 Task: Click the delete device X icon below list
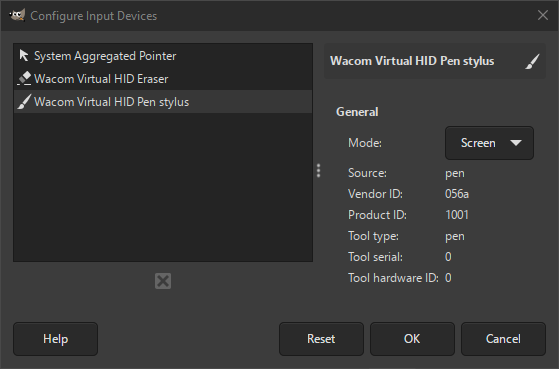[x=163, y=281]
